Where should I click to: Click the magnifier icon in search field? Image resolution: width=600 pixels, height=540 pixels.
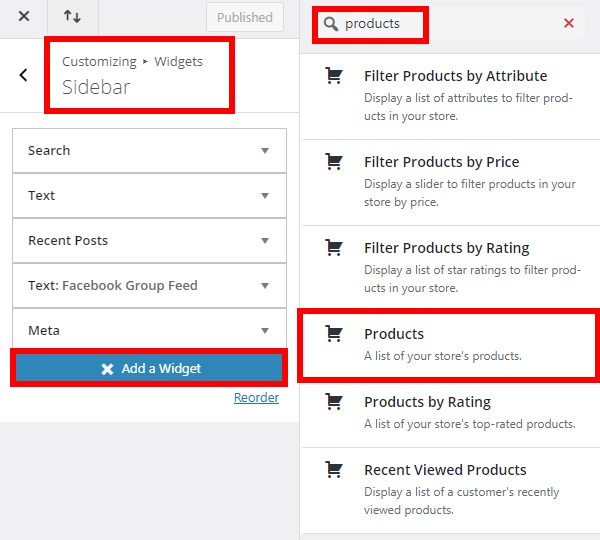(331, 24)
